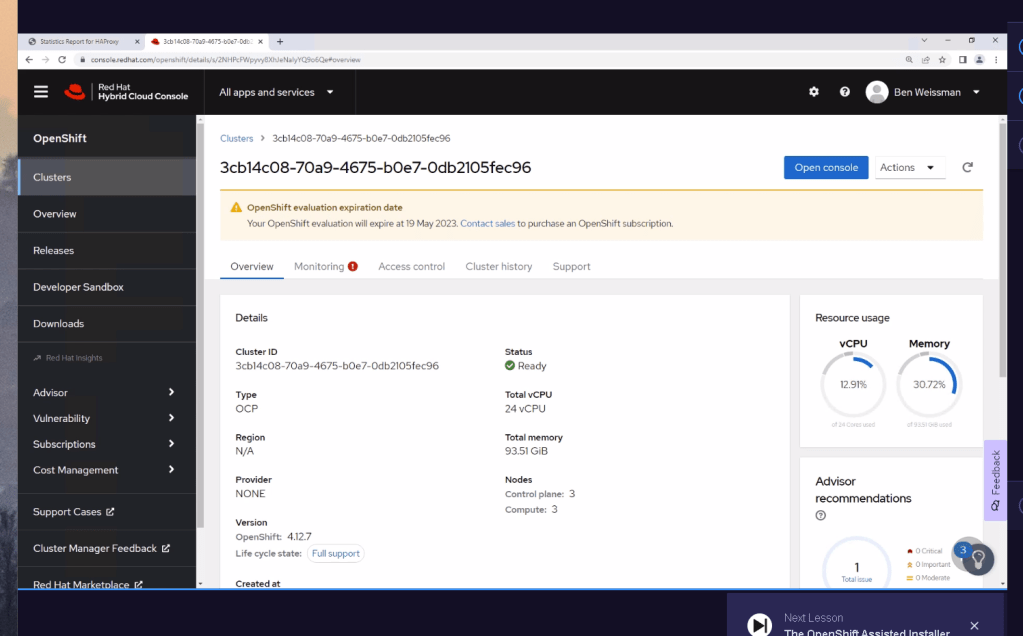Open the hamburger navigation menu
Image resolution: width=1023 pixels, height=636 pixels.
coord(40,92)
